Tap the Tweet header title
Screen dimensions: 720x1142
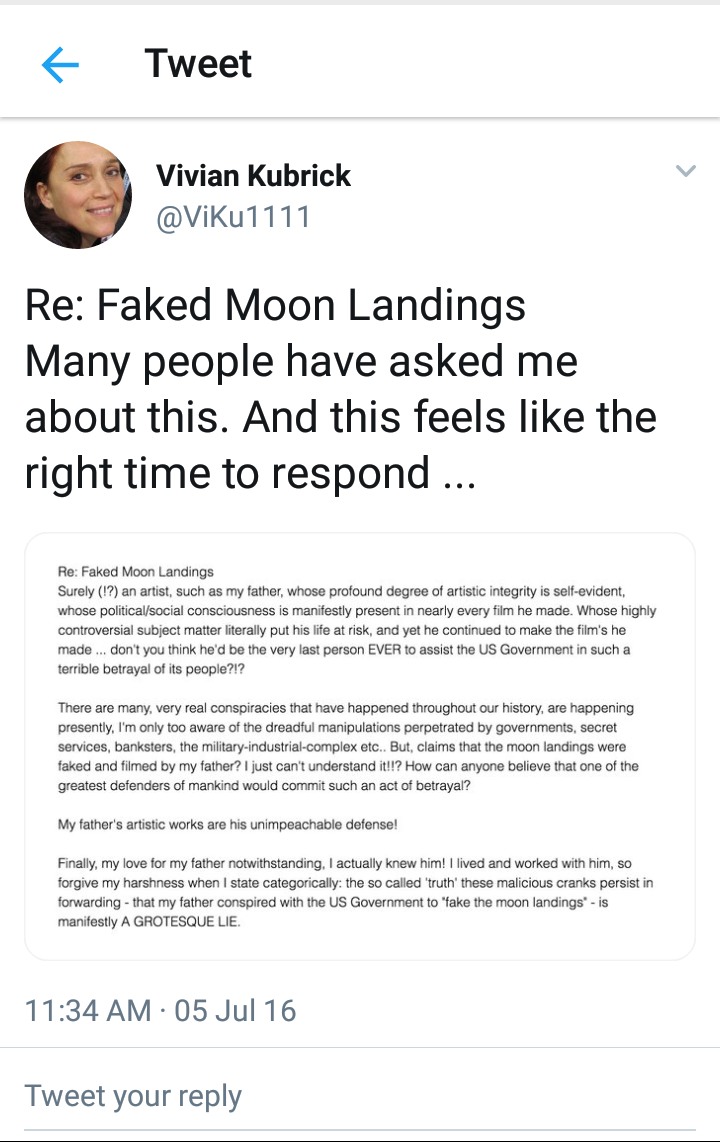[198, 64]
